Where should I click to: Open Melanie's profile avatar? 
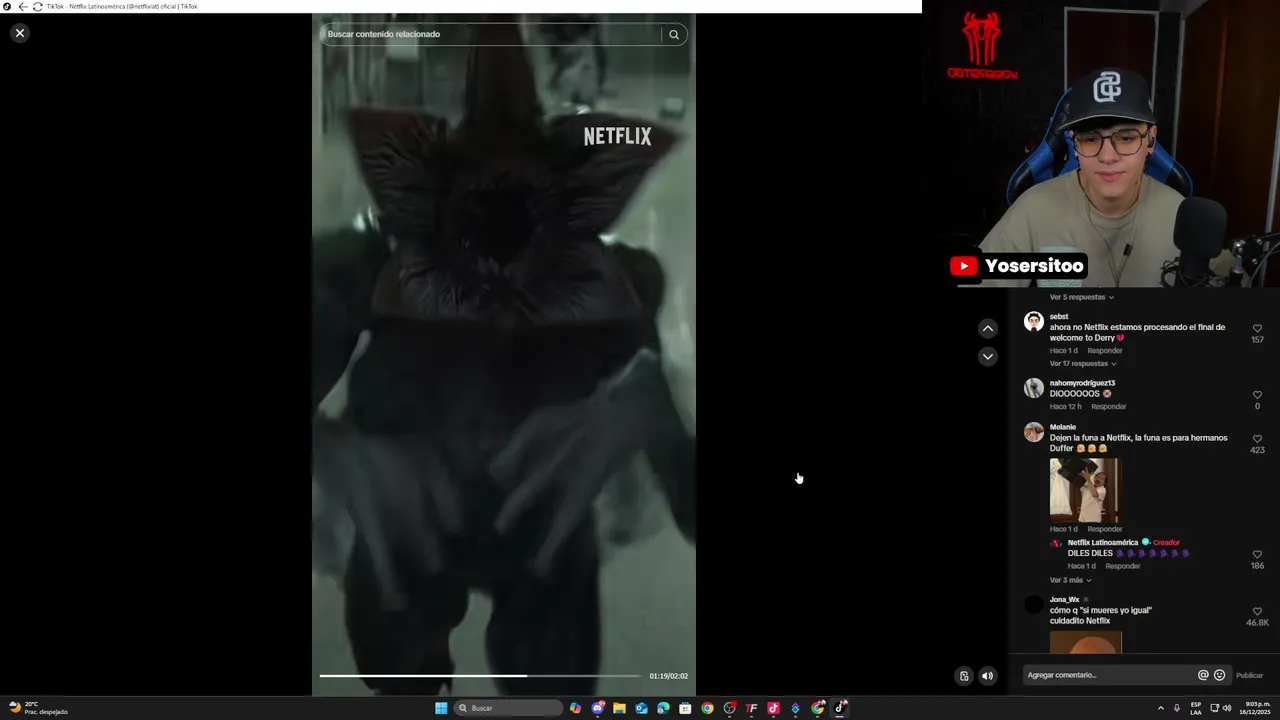pyautogui.click(x=1034, y=432)
